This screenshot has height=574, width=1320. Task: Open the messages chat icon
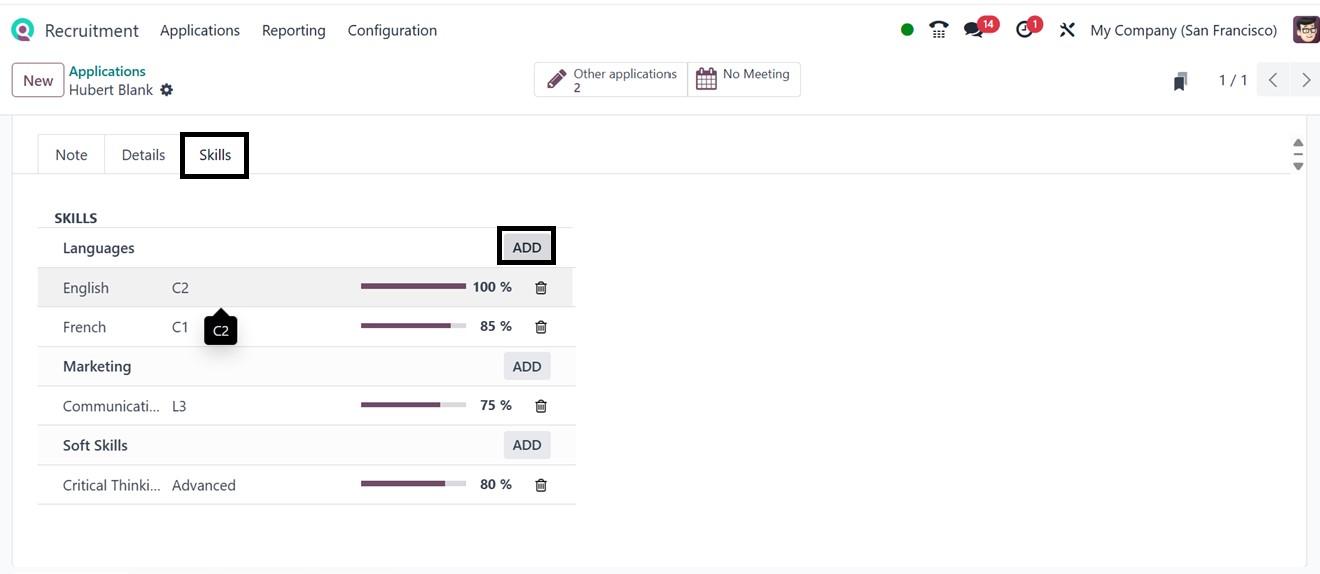(x=973, y=30)
